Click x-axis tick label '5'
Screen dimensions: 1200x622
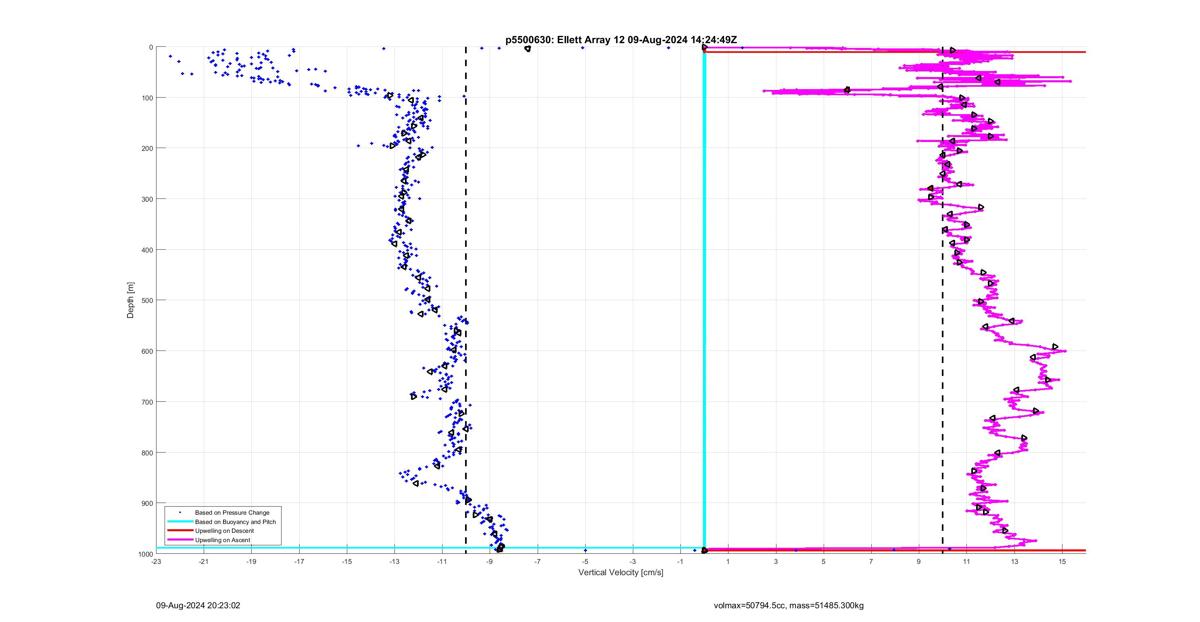[x=824, y=562]
